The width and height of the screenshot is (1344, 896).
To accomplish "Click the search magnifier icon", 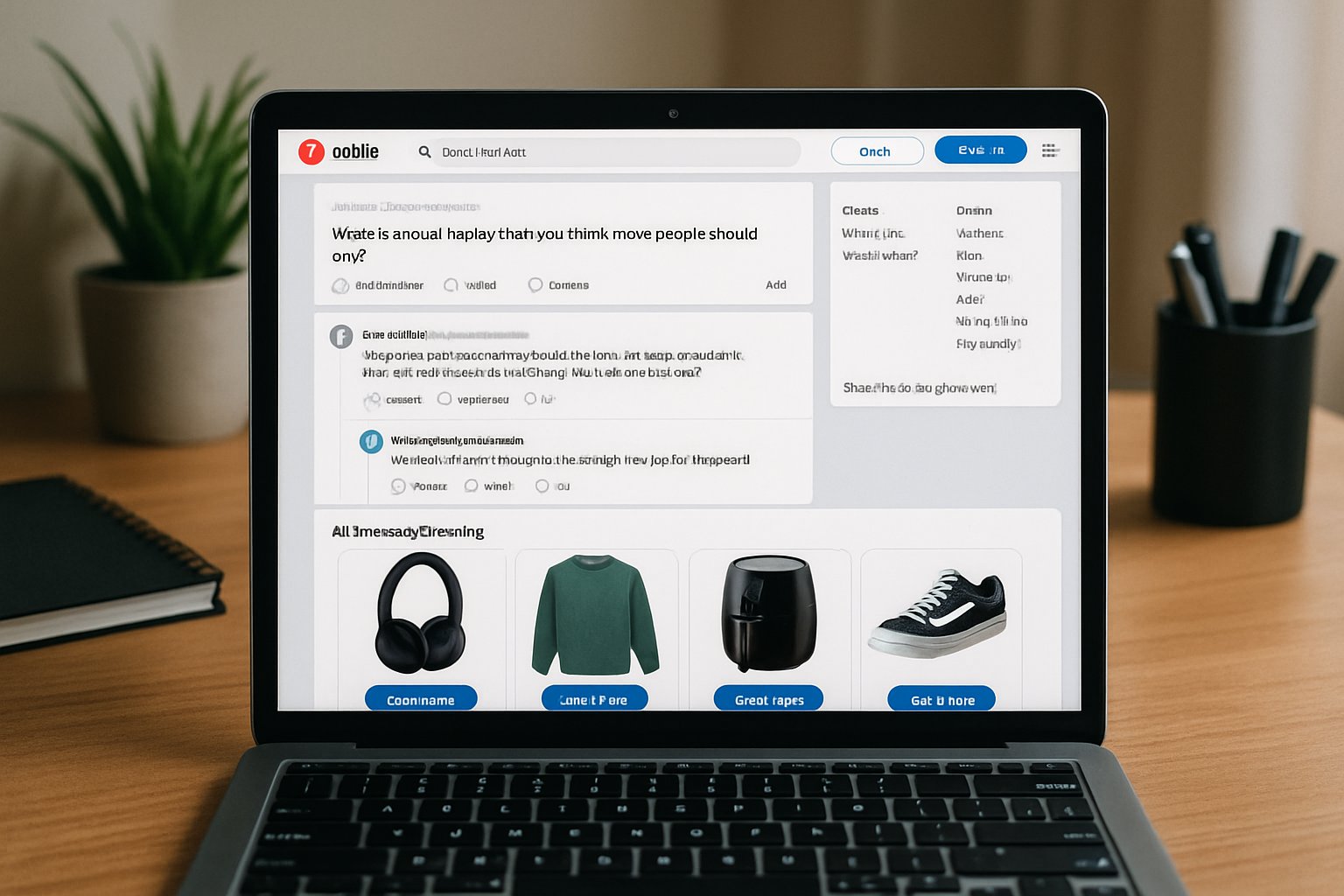I will pos(424,152).
